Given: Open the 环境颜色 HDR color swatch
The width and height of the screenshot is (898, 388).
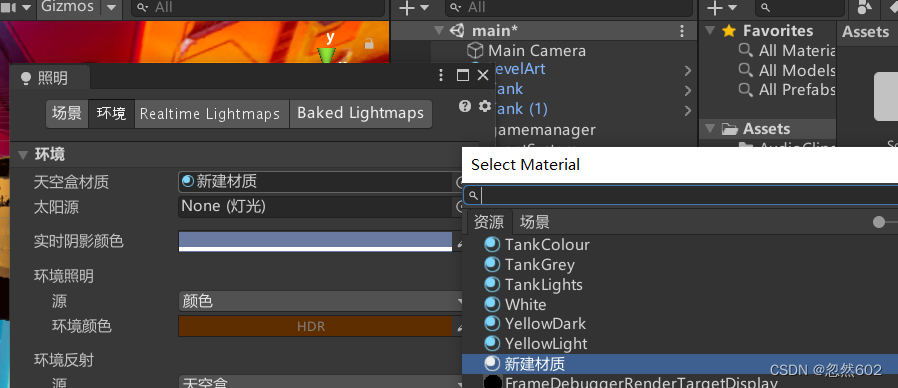Looking at the screenshot, I should [316, 326].
